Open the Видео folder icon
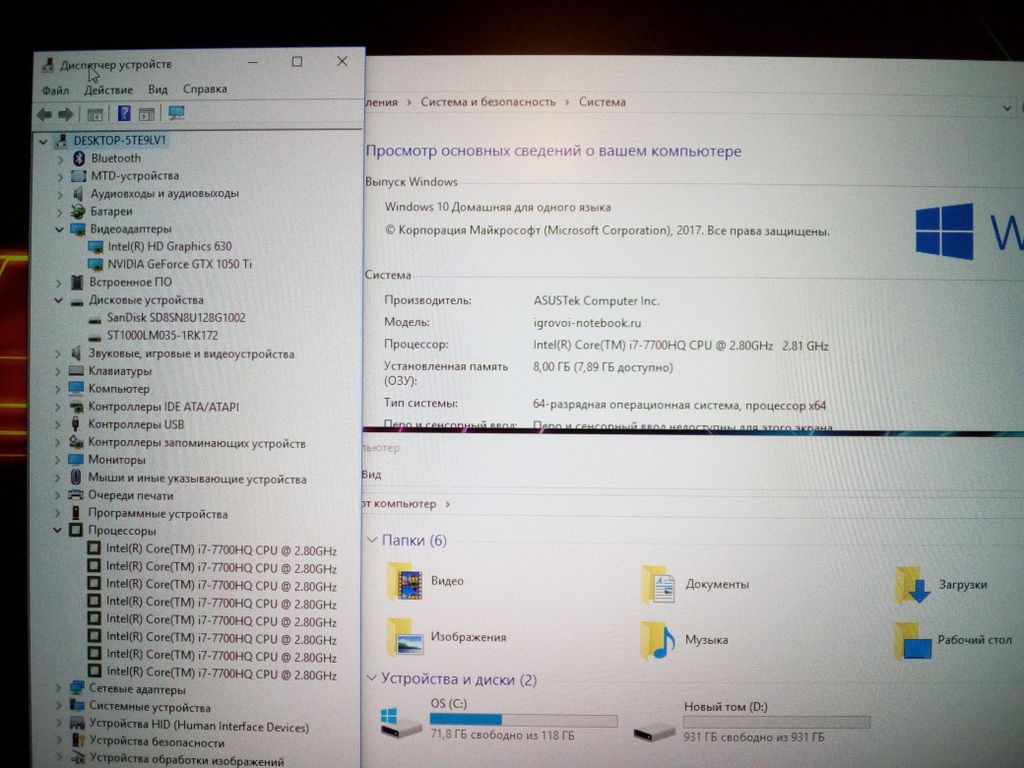1024x768 pixels. pos(405,581)
